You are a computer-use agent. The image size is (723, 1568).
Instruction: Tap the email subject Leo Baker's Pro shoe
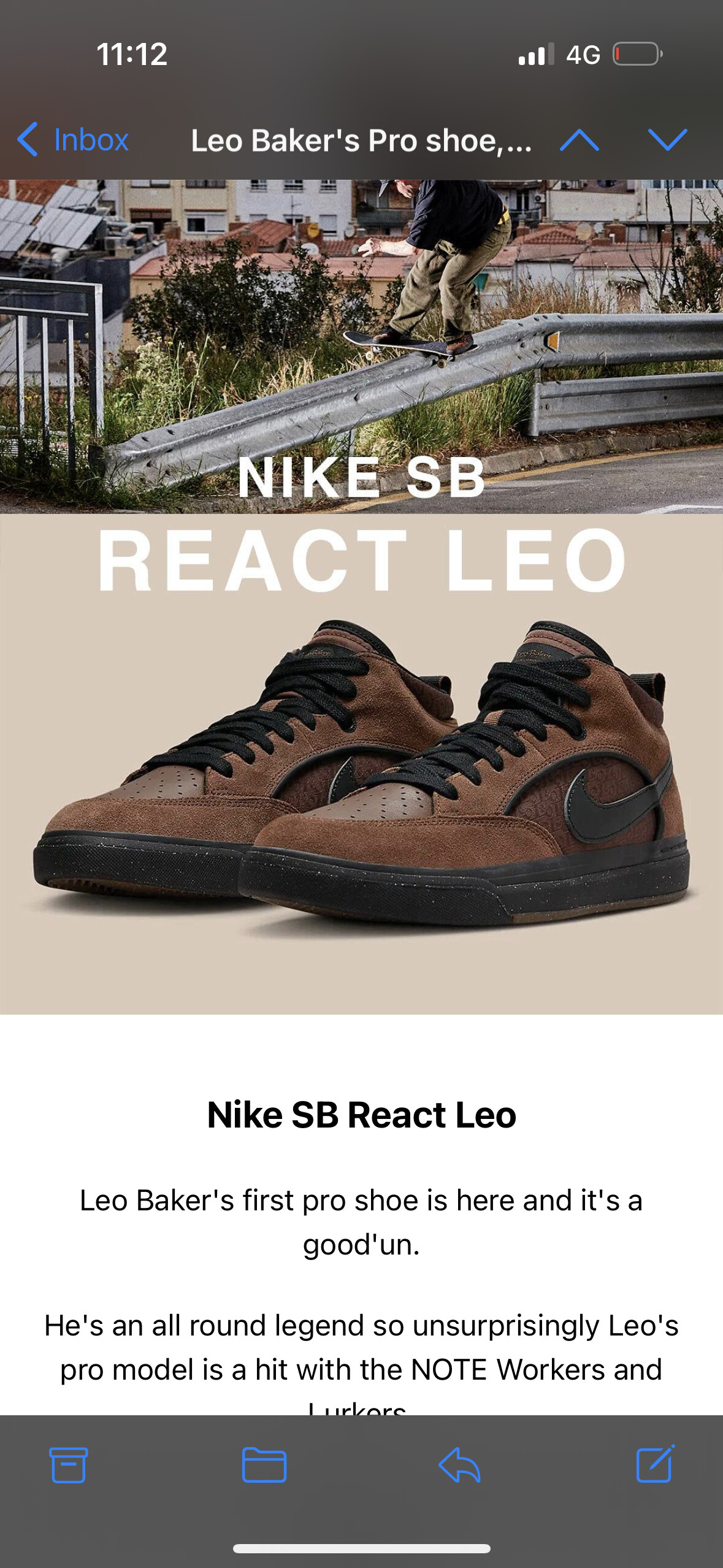pyautogui.click(x=361, y=140)
